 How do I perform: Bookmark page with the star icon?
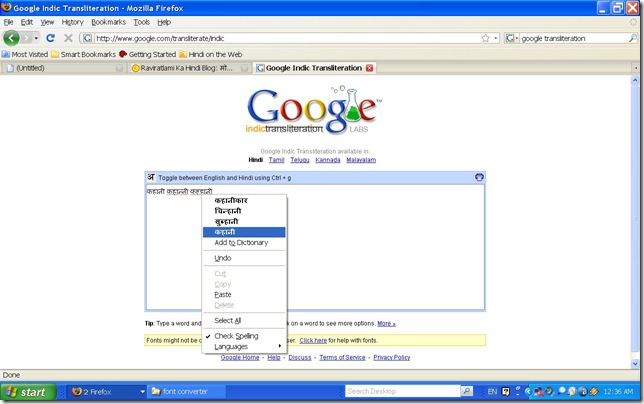tap(485, 38)
